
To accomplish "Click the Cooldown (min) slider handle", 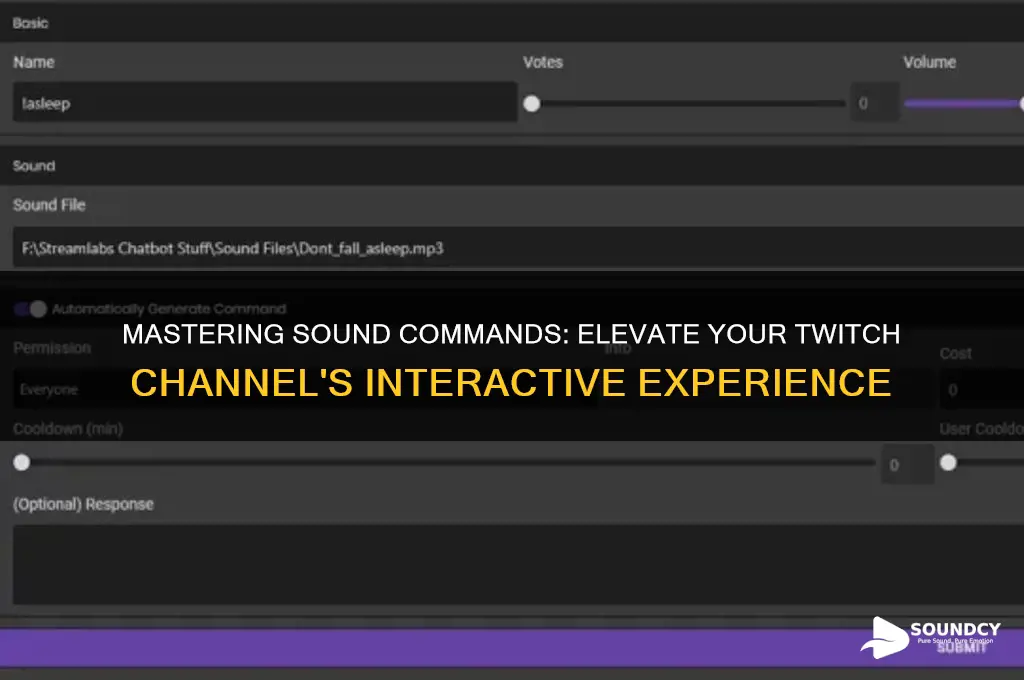I will pos(22,462).
